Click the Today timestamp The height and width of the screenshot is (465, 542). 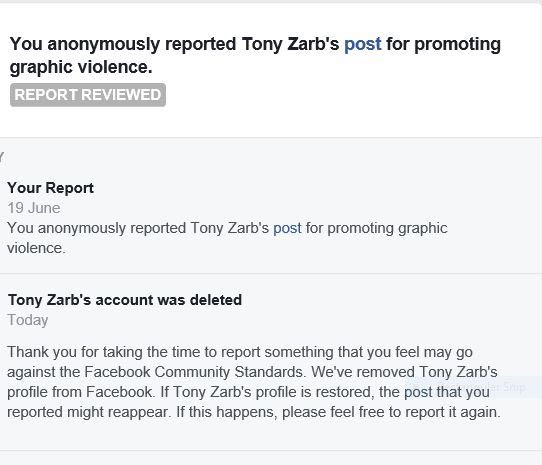coord(28,320)
